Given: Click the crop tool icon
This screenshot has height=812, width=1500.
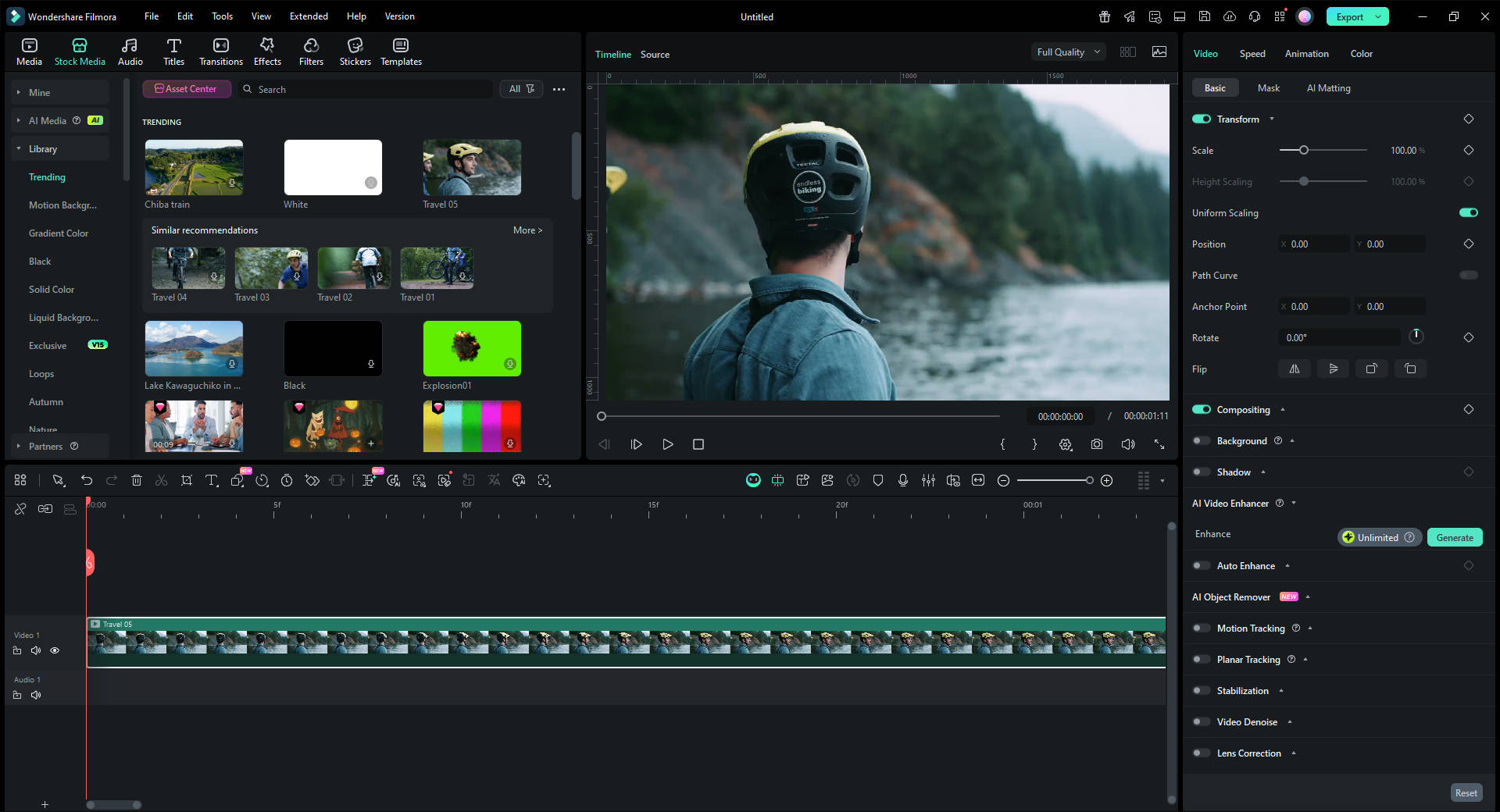Looking at the screenshot, I should [187, 480].
